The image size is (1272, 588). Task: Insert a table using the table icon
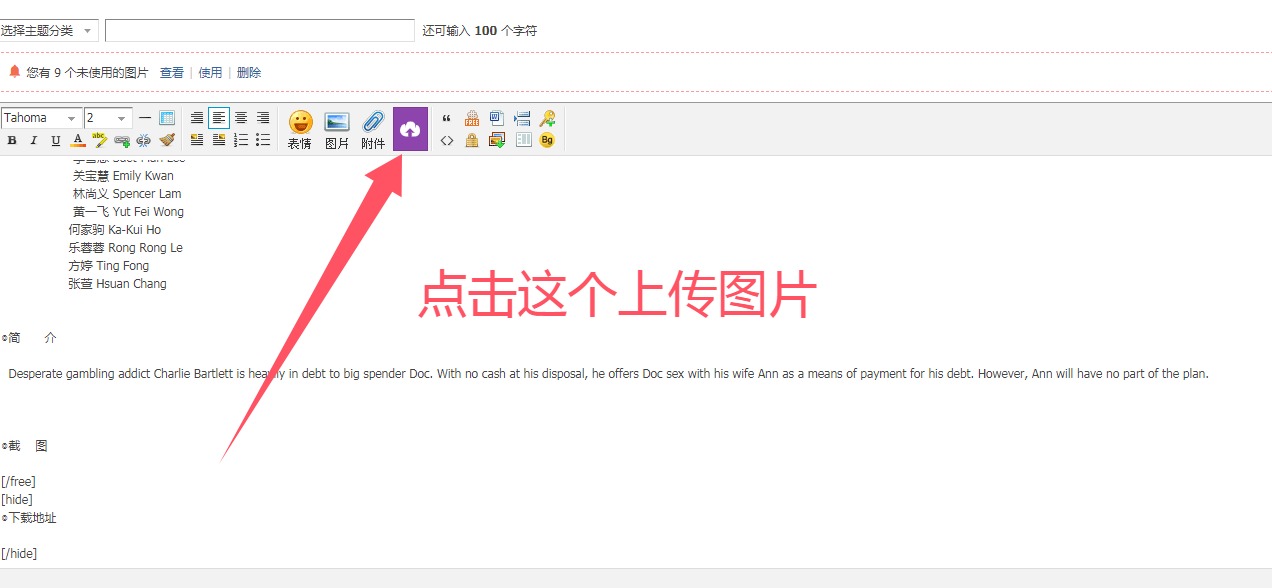[x=167, y=118]
